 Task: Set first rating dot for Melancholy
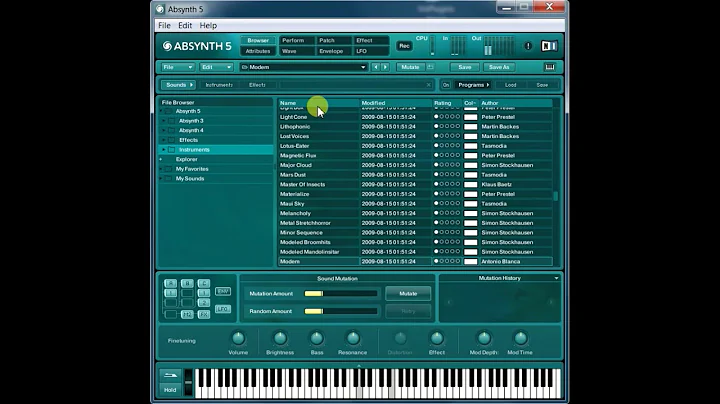436,213
